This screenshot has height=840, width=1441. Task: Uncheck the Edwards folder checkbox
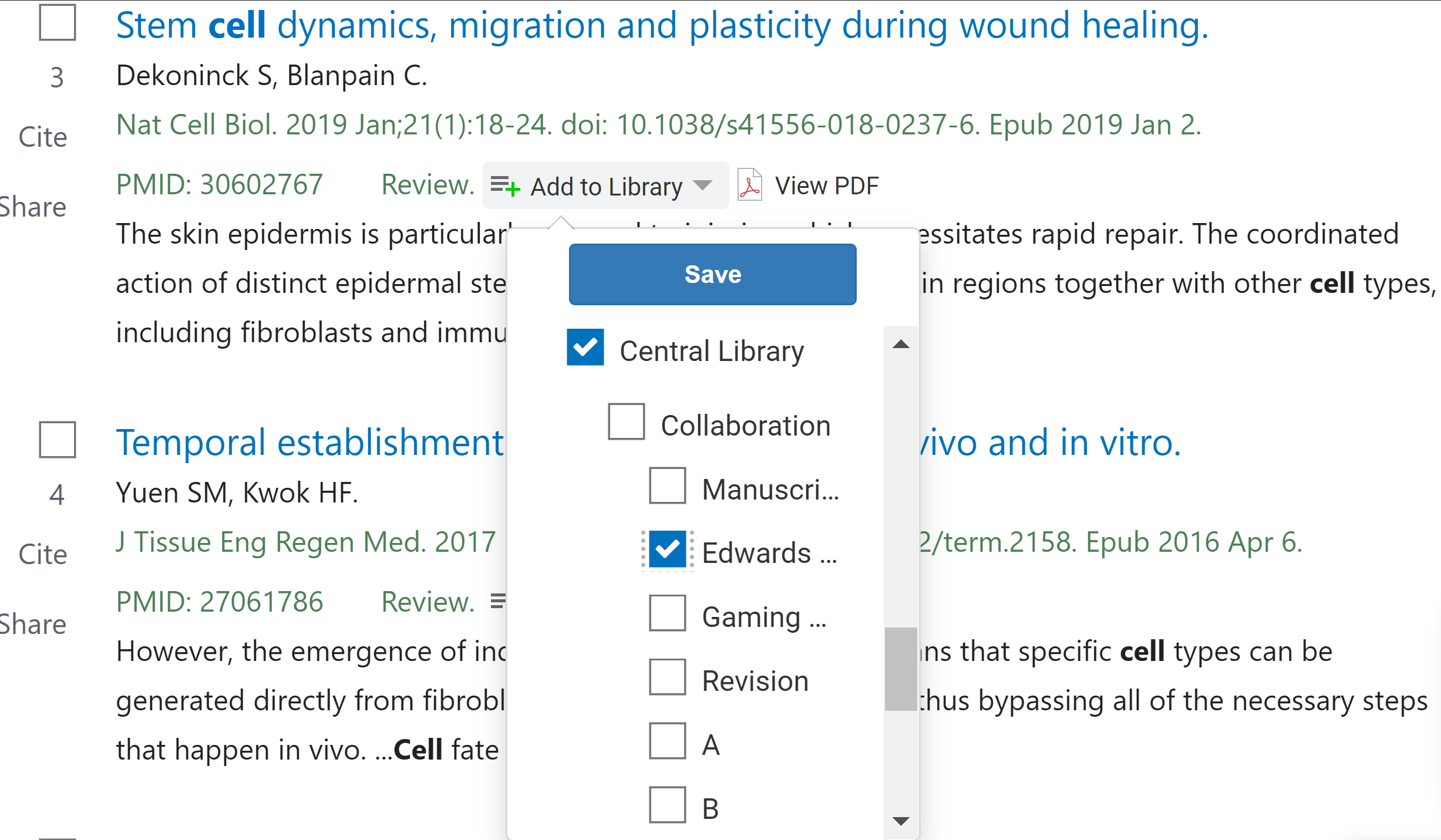pos(667,549)
